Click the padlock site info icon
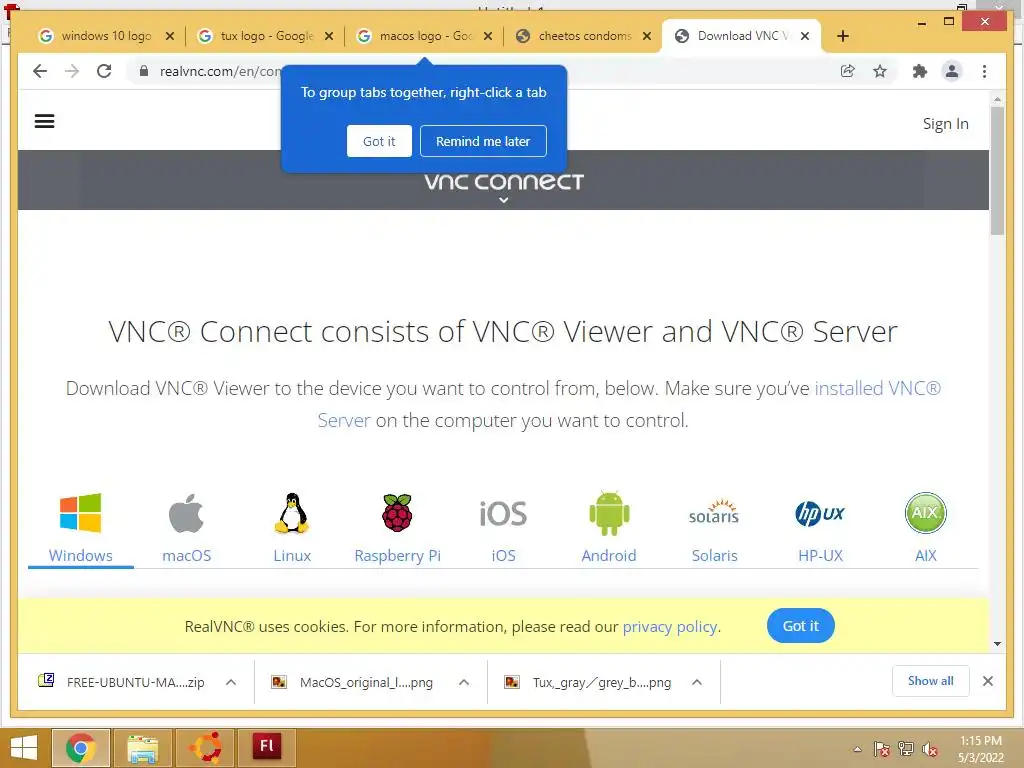The width and height of the screenshot is (1024, 768). click(144, 71)
